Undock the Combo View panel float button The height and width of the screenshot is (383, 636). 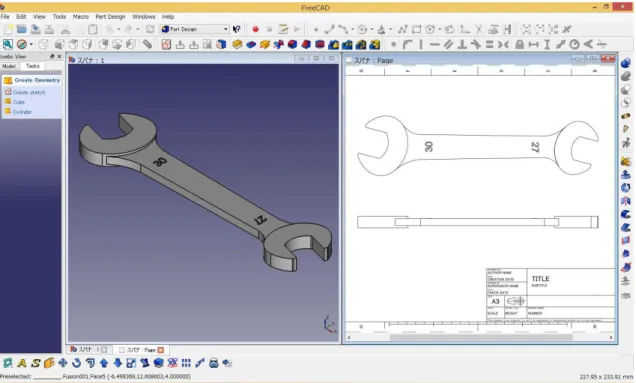coord(52,56)
